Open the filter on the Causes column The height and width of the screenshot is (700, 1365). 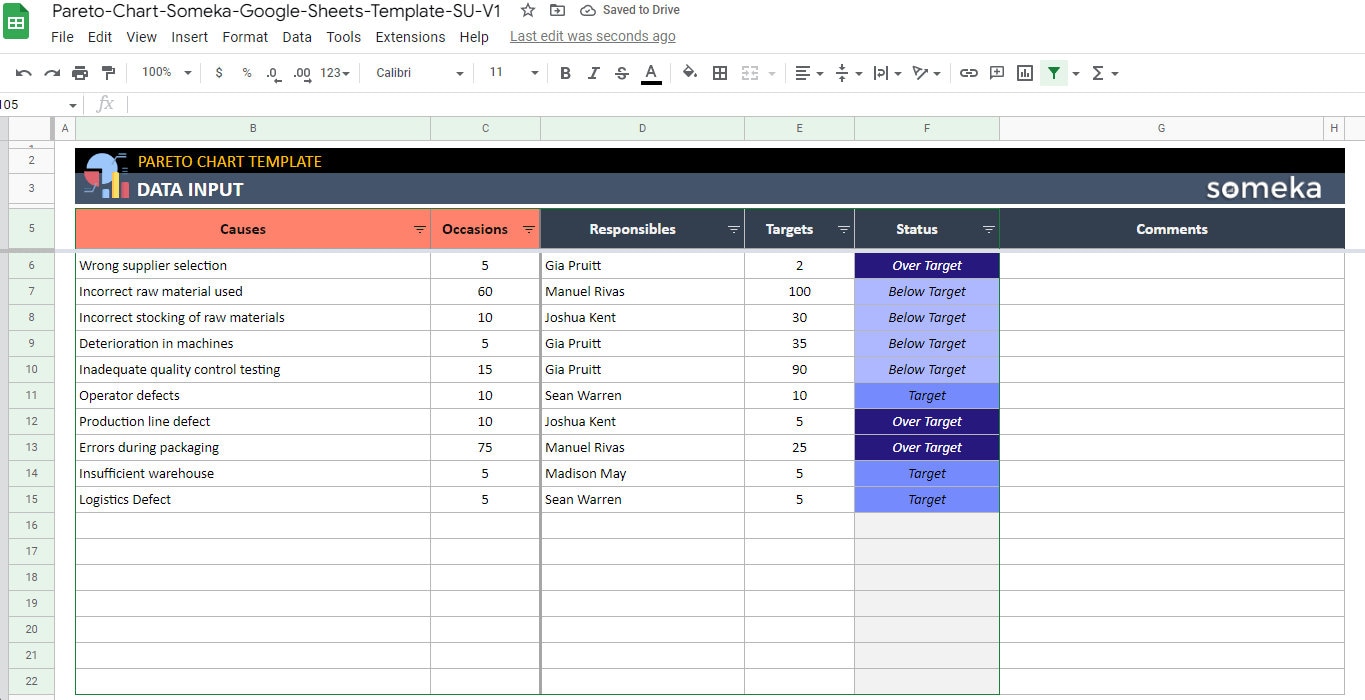419,229
